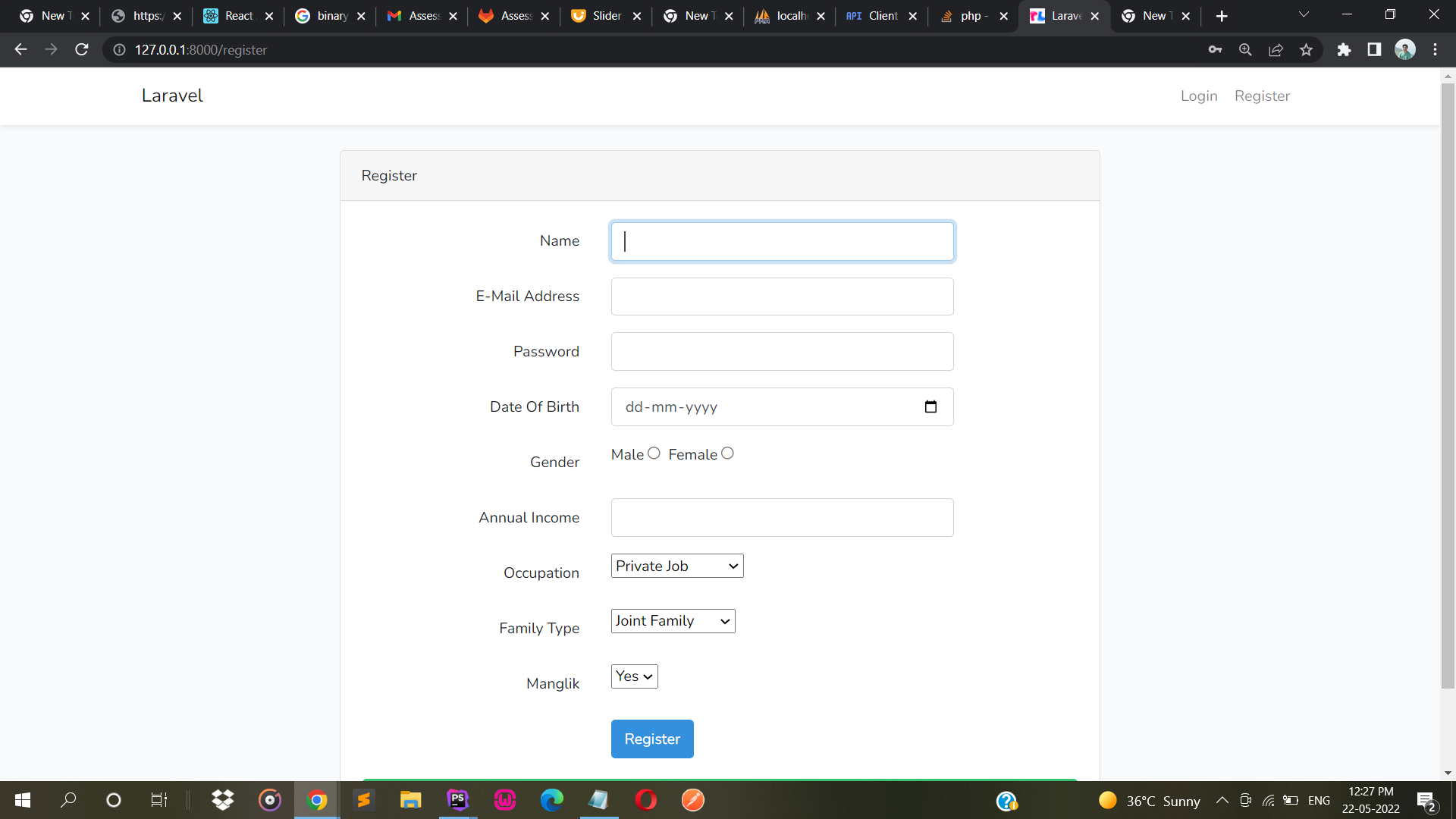The image size is (1456, 819).
Task: Open the Login link in the navbar
Action: coord(1198,96)
